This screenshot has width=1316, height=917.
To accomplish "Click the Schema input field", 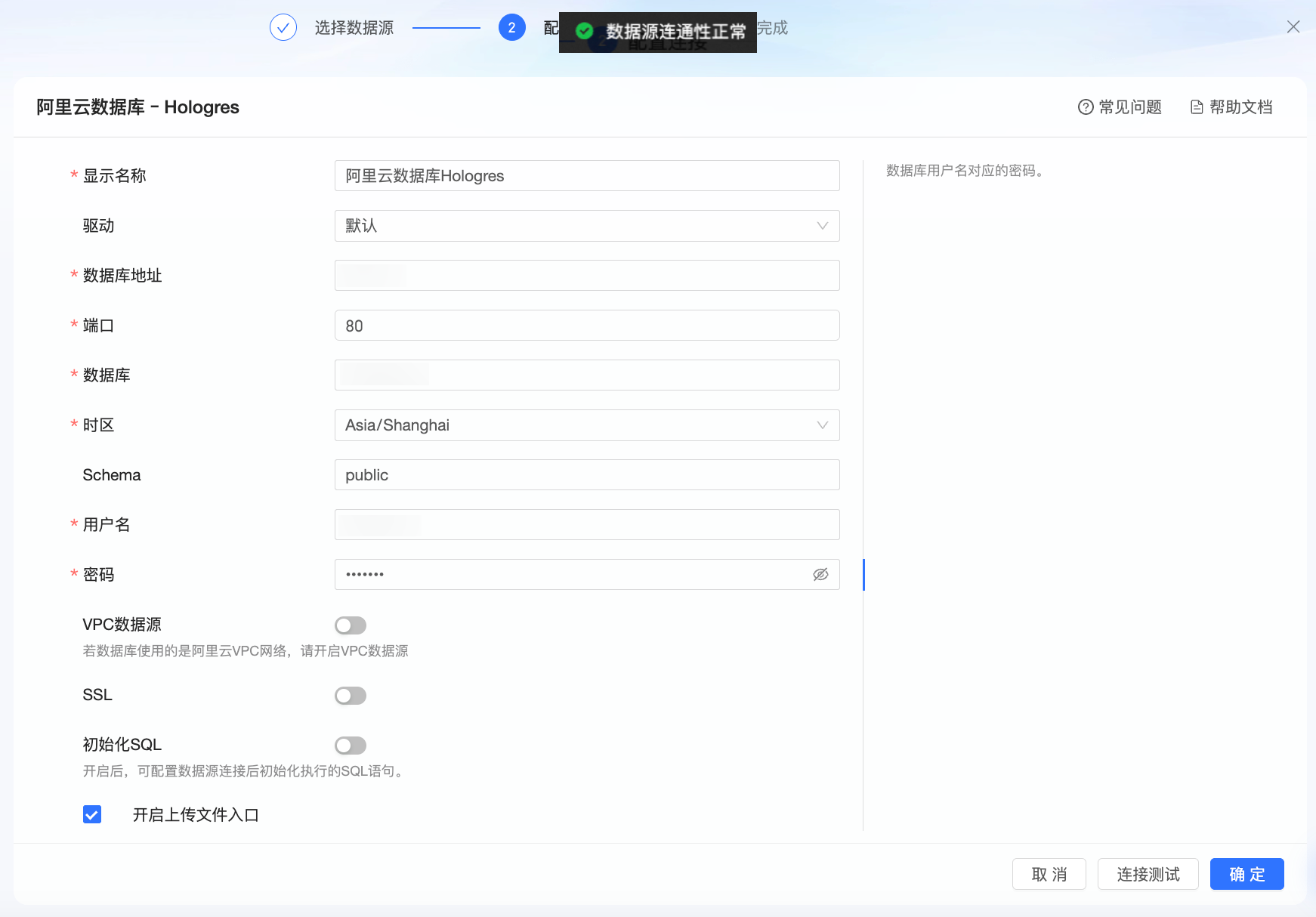I will (587, 475).
